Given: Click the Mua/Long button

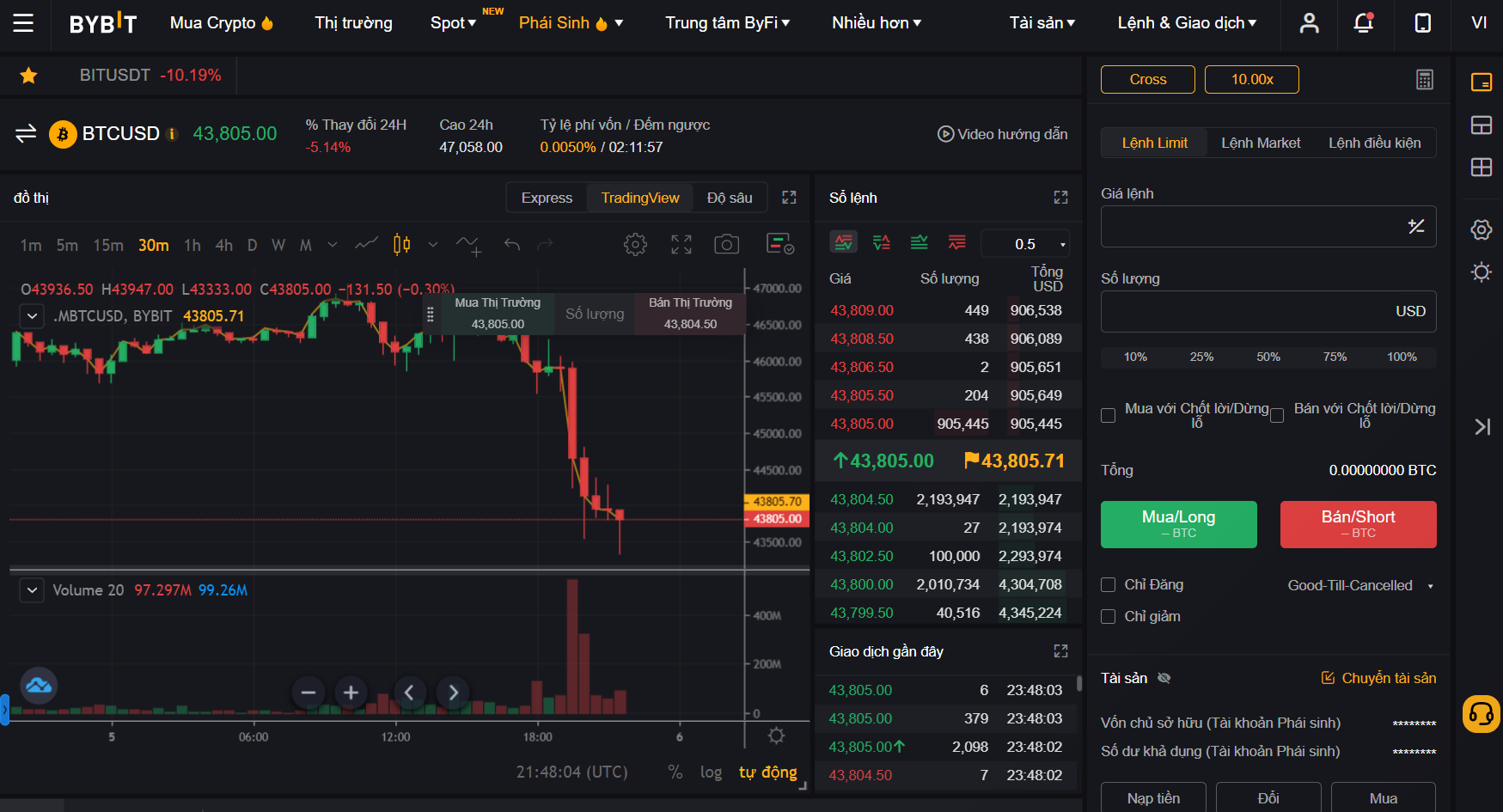Looking at the screenshot, I should point(1178,524).
